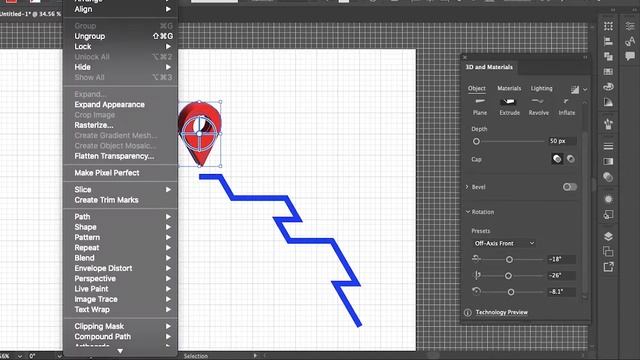640x360 pixels.
Task: Open the Appearance panel icon in dock
Action: point(608,199)
